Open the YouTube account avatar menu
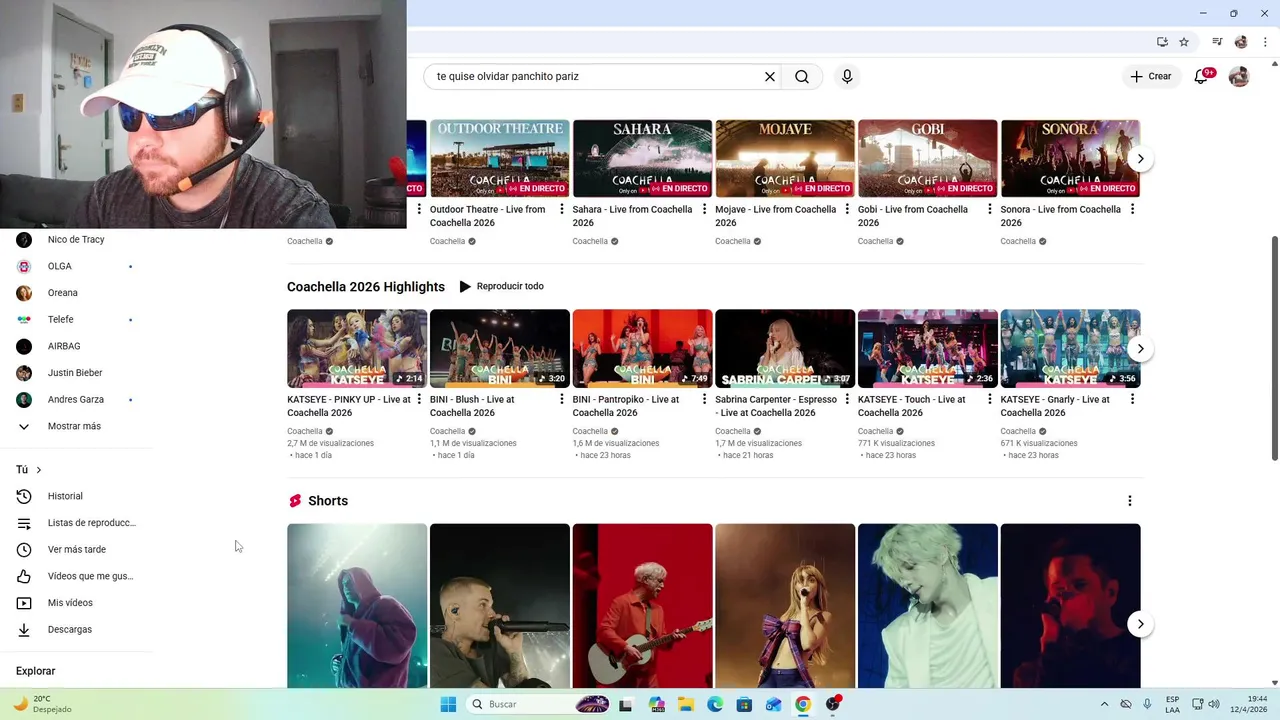The height and width of the screenshot is (720, 1280). tap(1239, 77)
